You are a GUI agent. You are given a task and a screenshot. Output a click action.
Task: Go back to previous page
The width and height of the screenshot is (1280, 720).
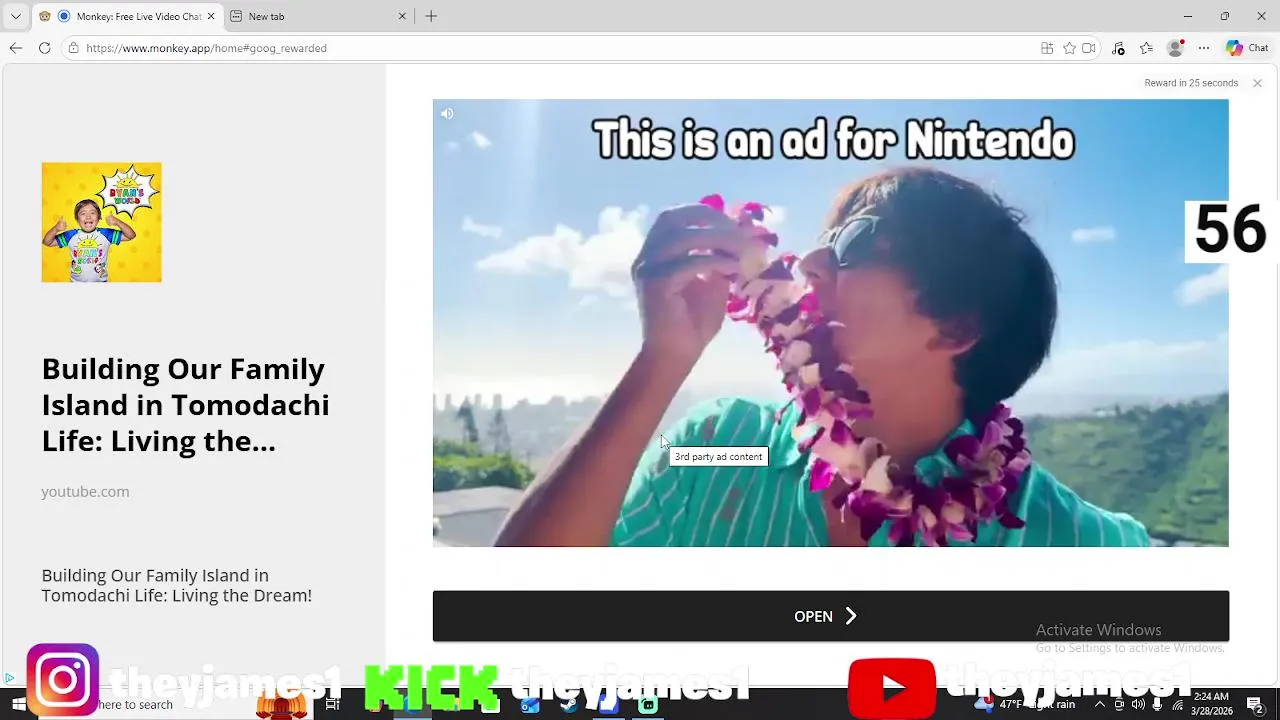(x=16, y=48)
